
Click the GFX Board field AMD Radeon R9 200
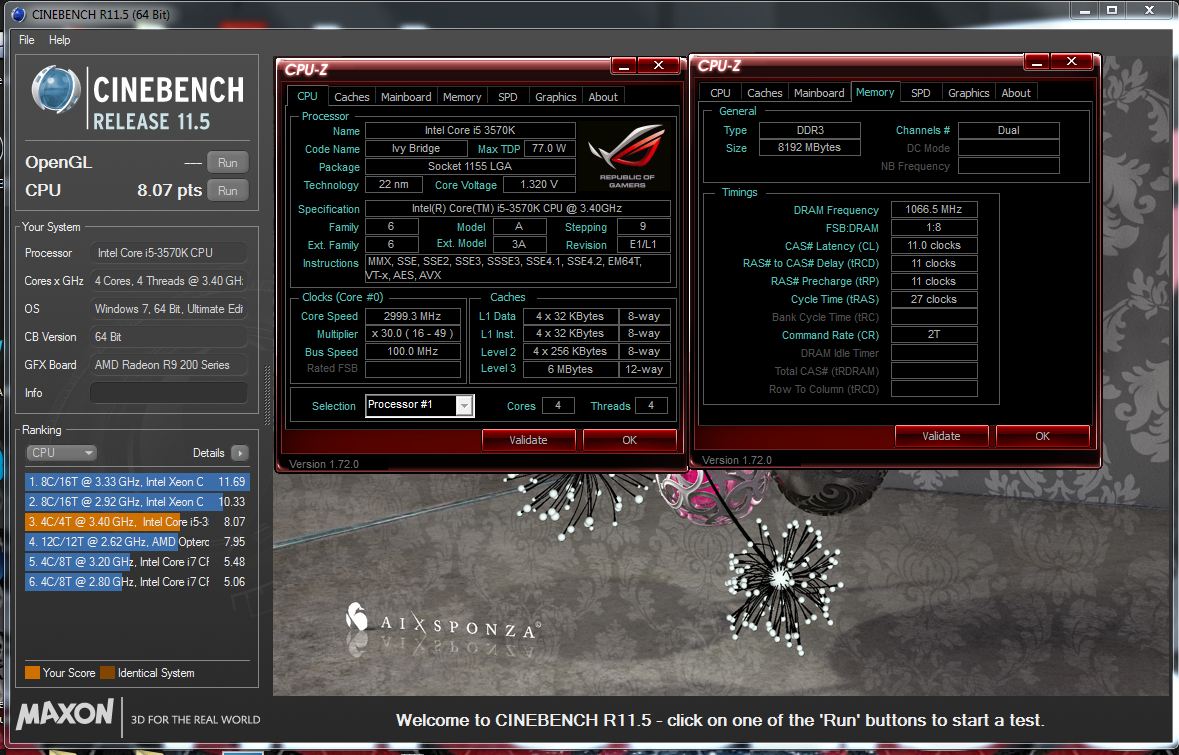(168, 365)
